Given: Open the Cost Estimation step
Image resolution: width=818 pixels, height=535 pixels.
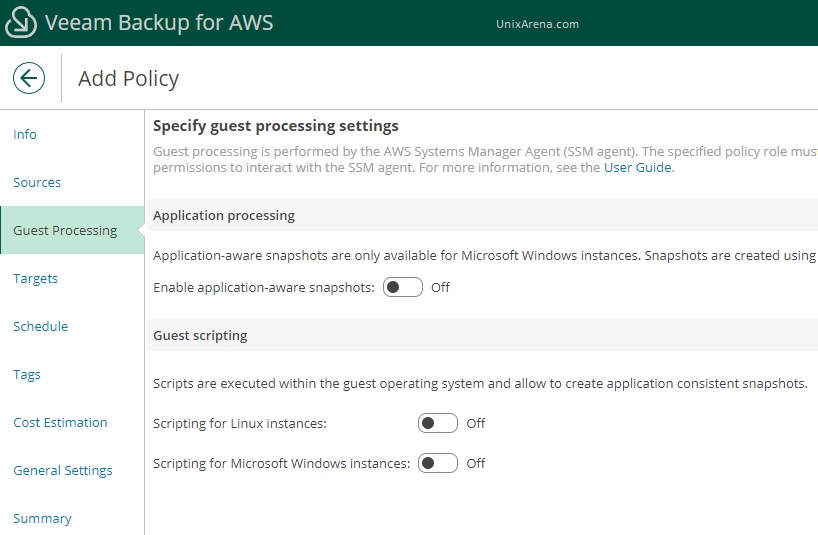Looking at the screenshot, I should (x=61, y=422).
